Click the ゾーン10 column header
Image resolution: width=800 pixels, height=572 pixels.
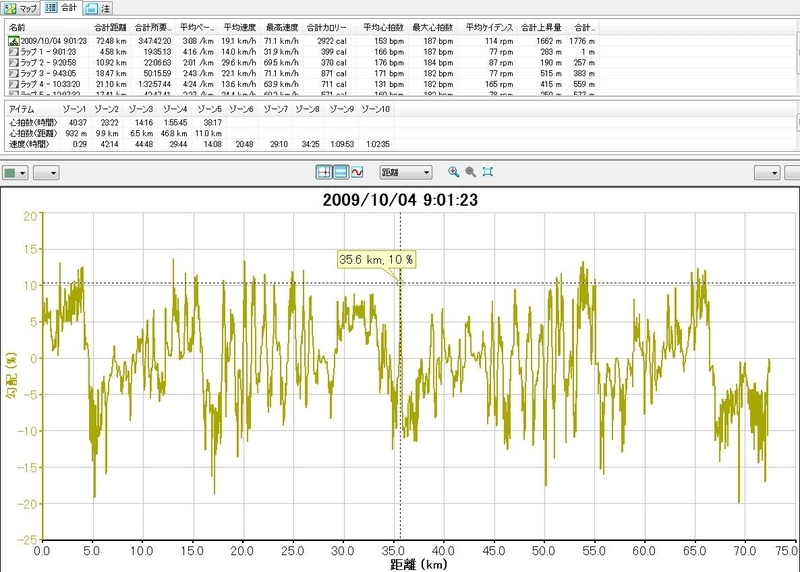(376, 109)
